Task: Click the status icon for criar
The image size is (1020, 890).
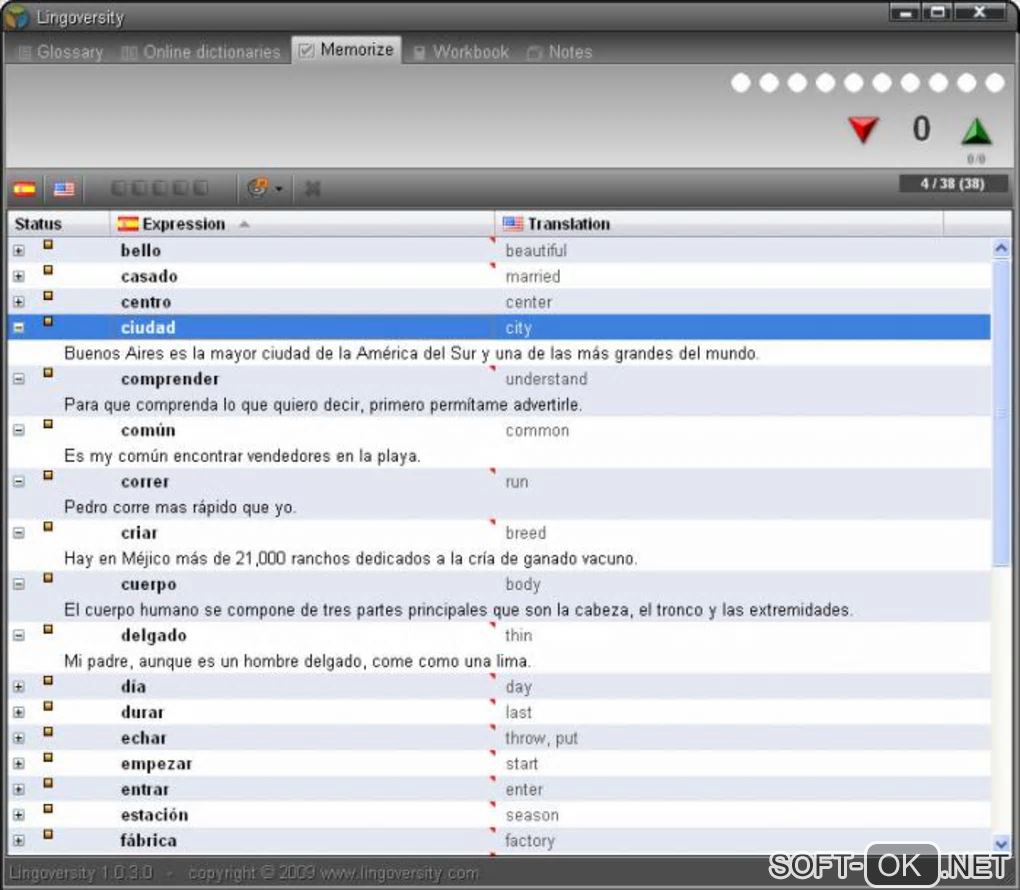Action: point(48,527)
